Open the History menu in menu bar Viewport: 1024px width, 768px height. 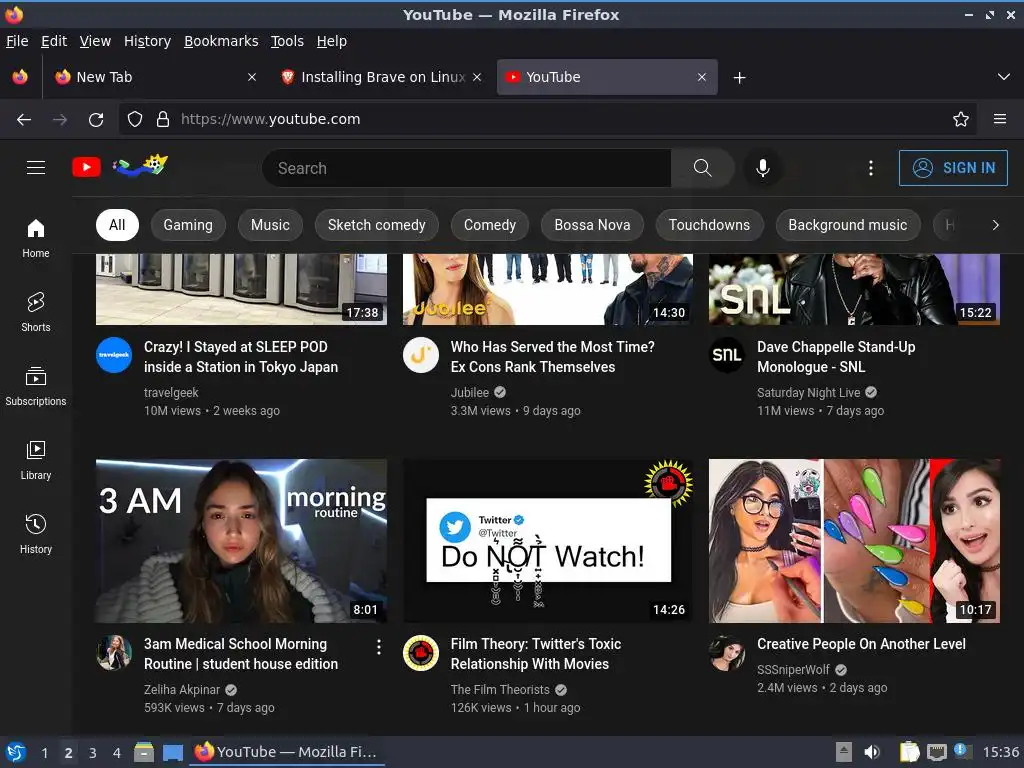(x=148, y=41)
